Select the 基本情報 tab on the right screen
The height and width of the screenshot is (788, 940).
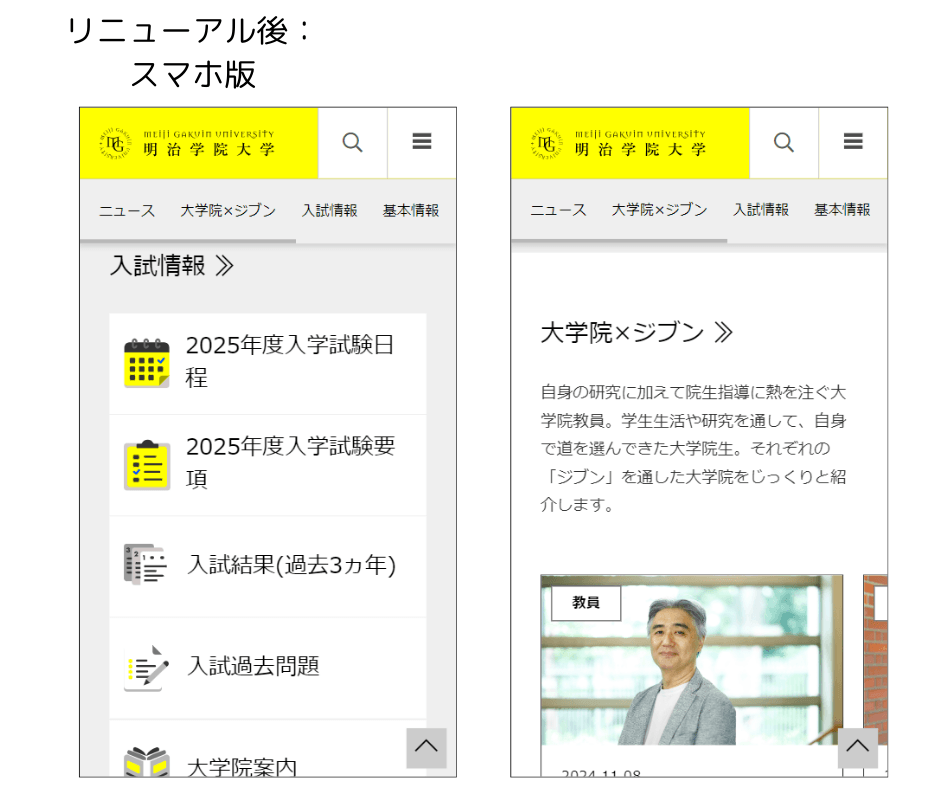tap(841, 210)
